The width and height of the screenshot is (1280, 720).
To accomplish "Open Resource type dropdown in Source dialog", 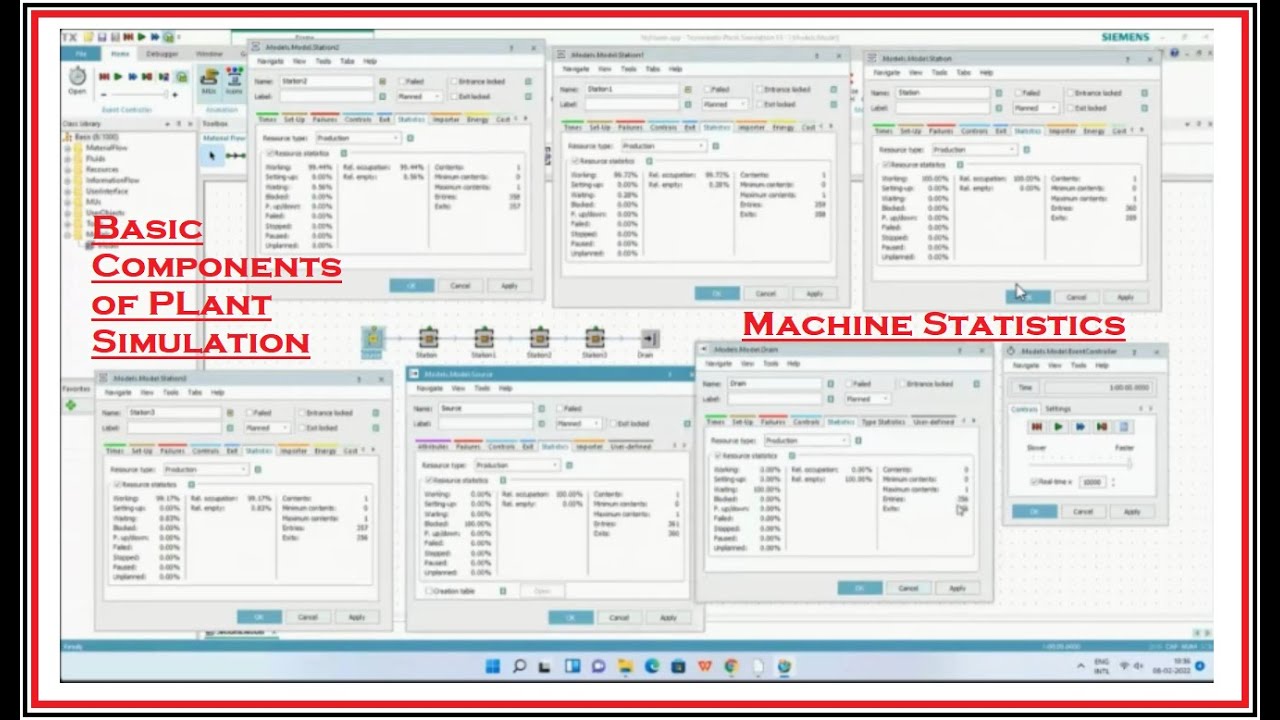I will 518,465.
